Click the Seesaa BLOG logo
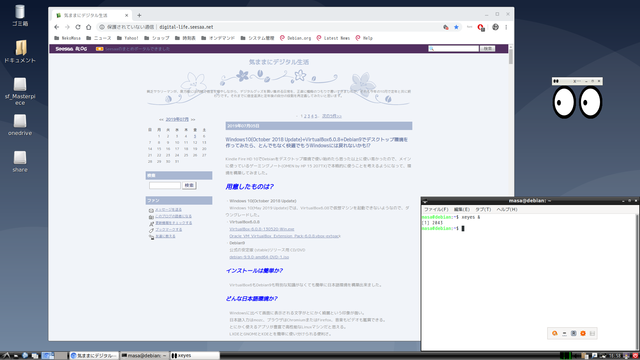Image resolution: width=640 pixels, height=360 pixels. (71, 49)
